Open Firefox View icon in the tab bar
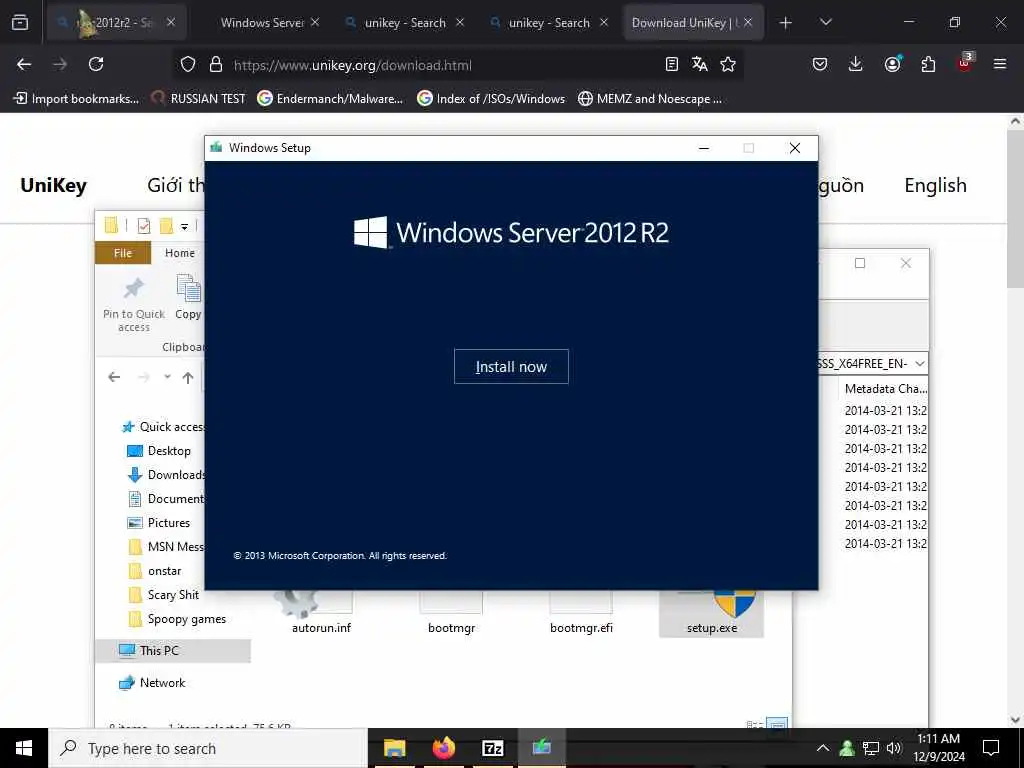1024x768 pixels. (20, 22)
